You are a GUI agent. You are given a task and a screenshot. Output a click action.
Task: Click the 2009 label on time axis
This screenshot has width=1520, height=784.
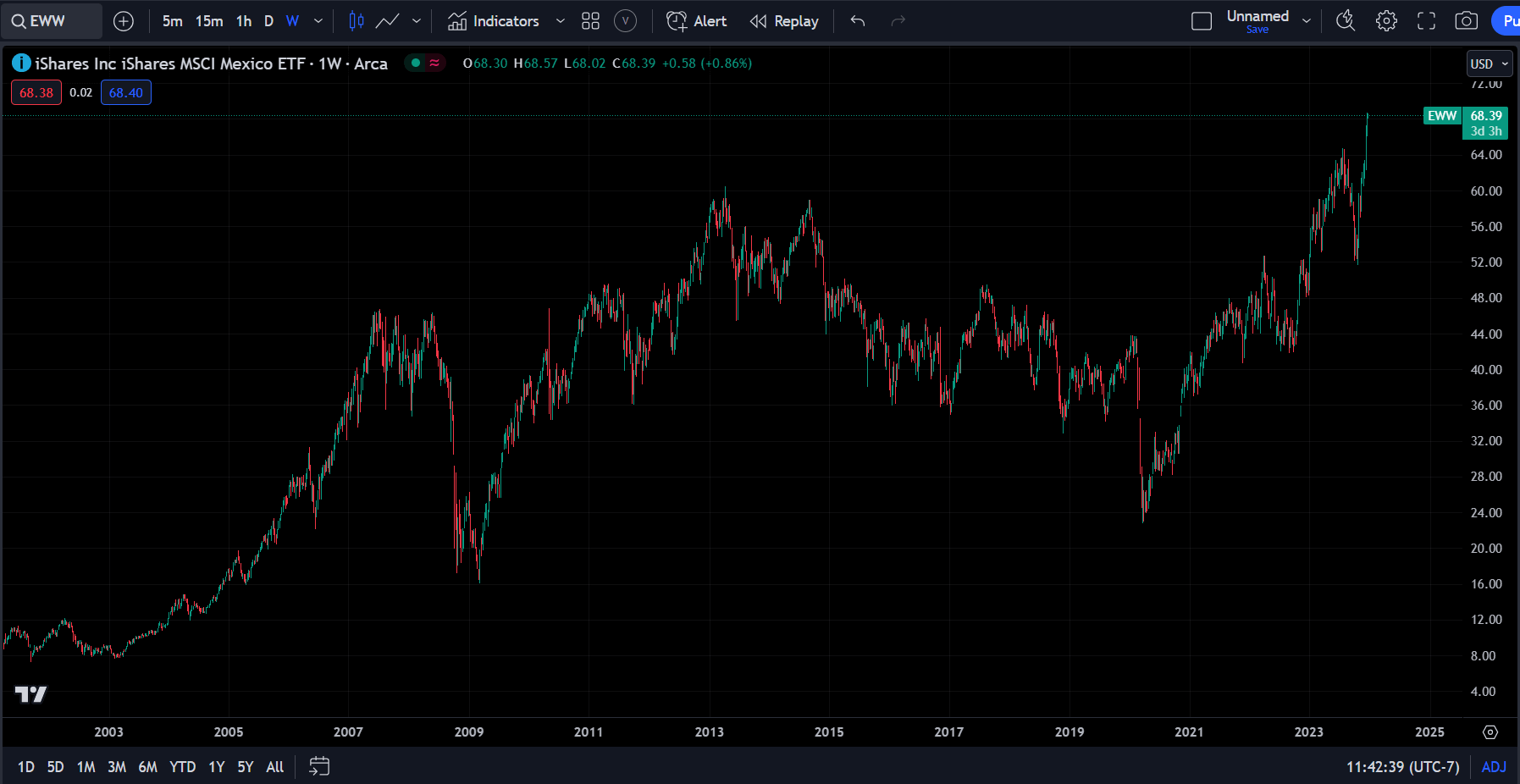point(469,732)
